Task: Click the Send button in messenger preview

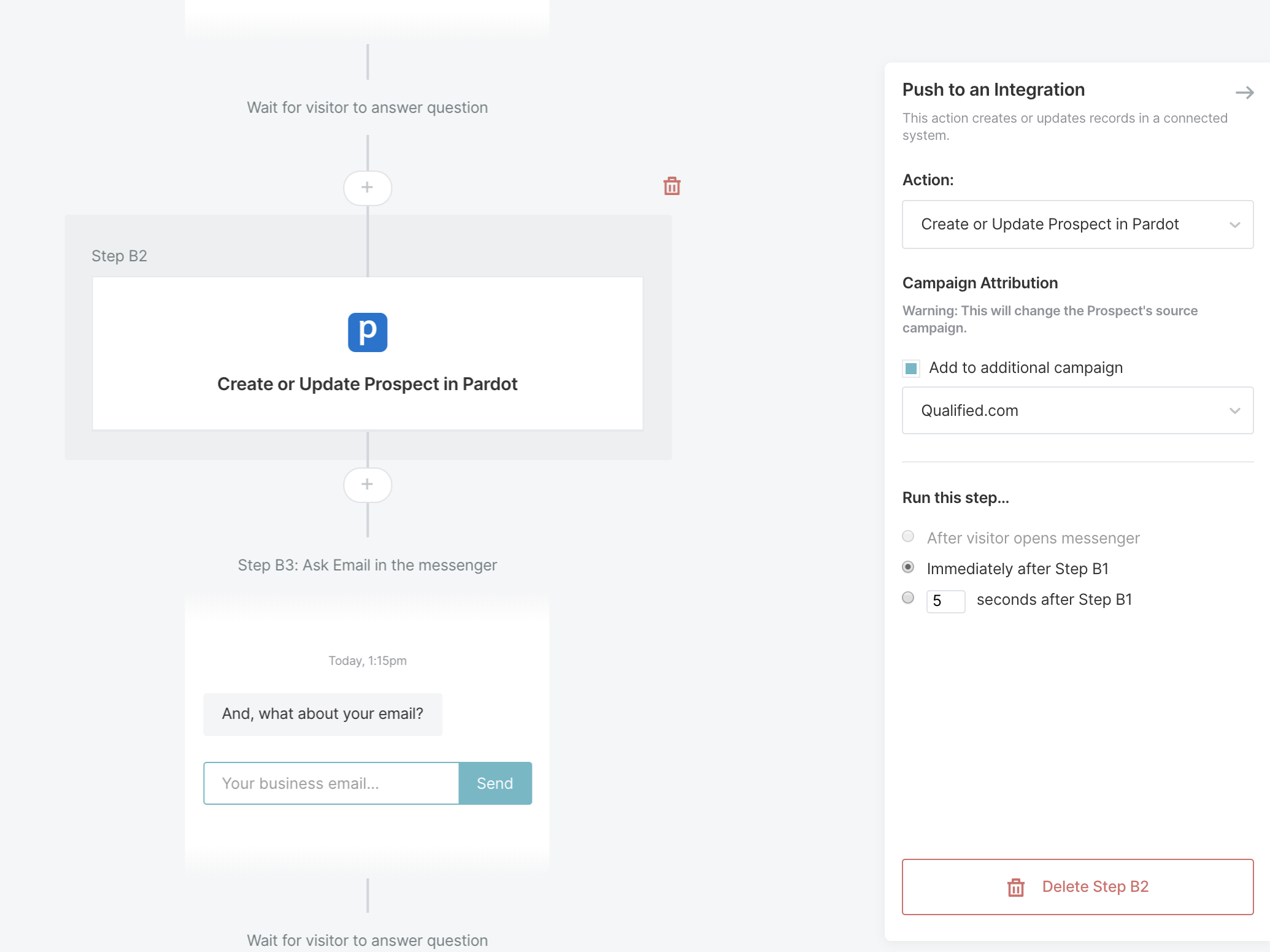Action: pyautogui.click(x=495, y=783)
